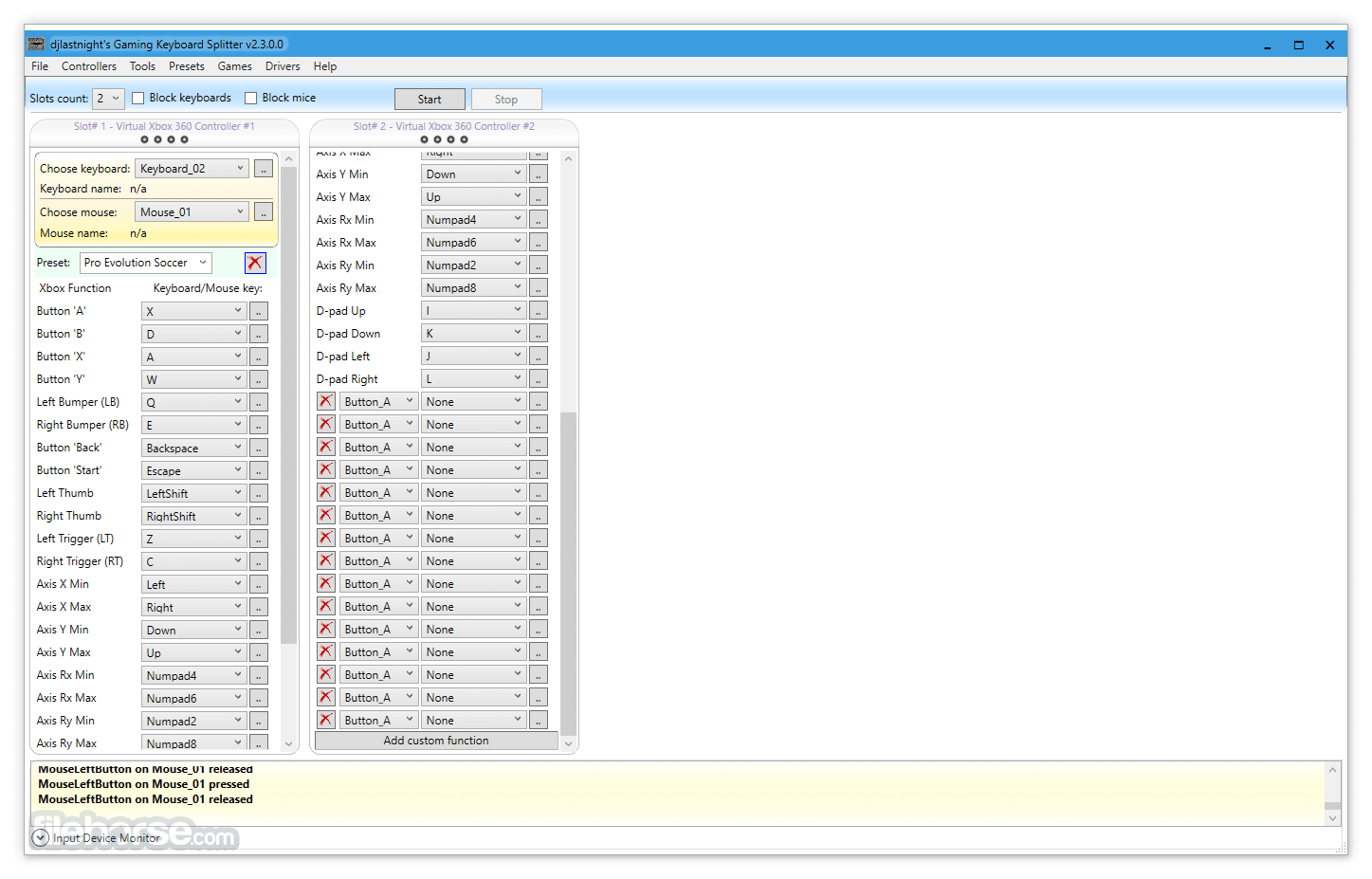Click detect-key button for Axis Rx Max in Slot 1
Viewport: 1372px width, 879px height.
pos(259,698)
